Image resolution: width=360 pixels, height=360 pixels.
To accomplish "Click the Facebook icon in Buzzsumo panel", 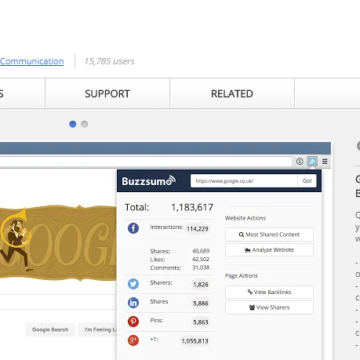I will pyautogui.click(x=133, y=228).
